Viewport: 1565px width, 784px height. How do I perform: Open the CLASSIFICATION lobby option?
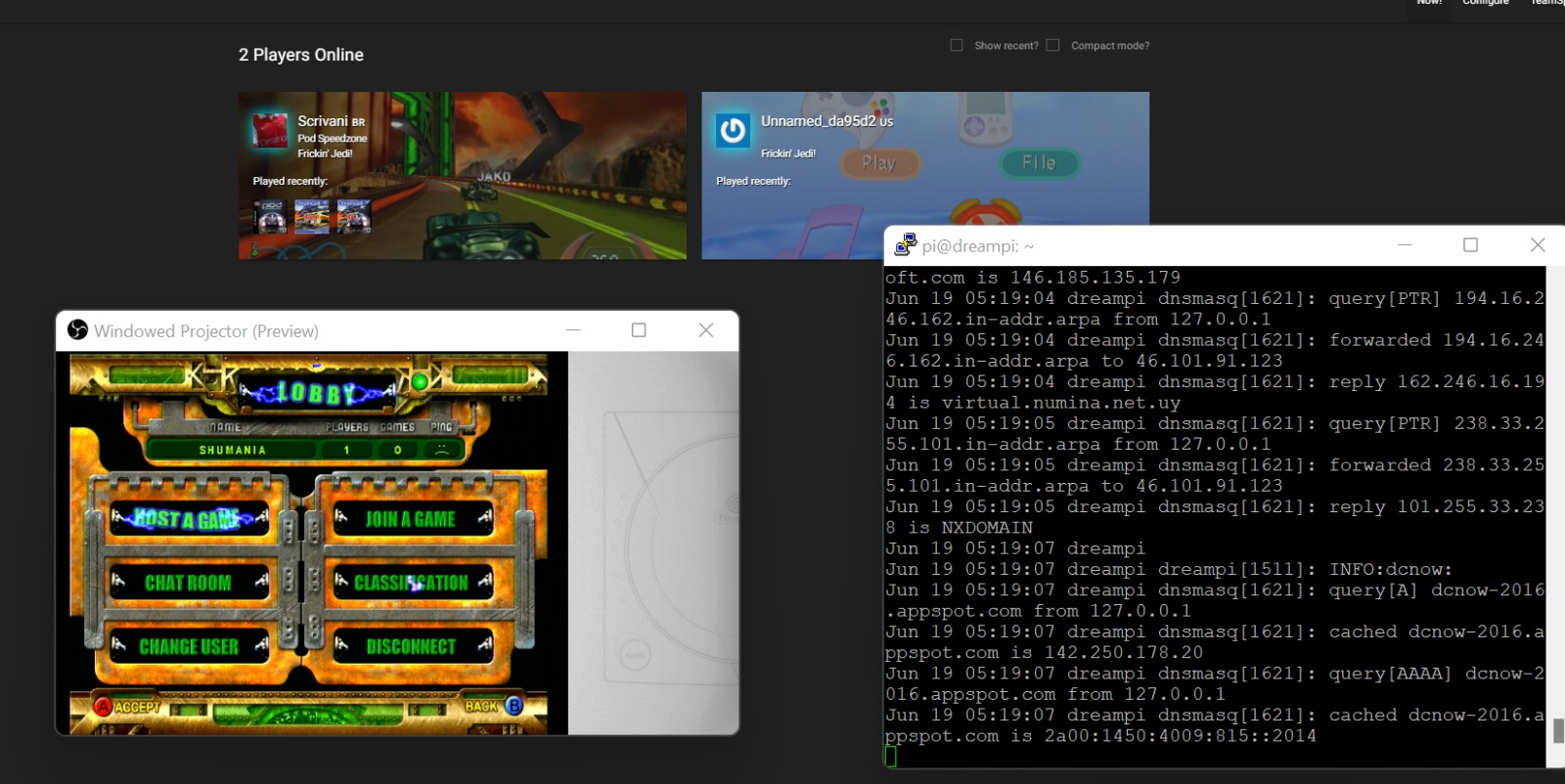pyautogui.click(x=411, y=583)
